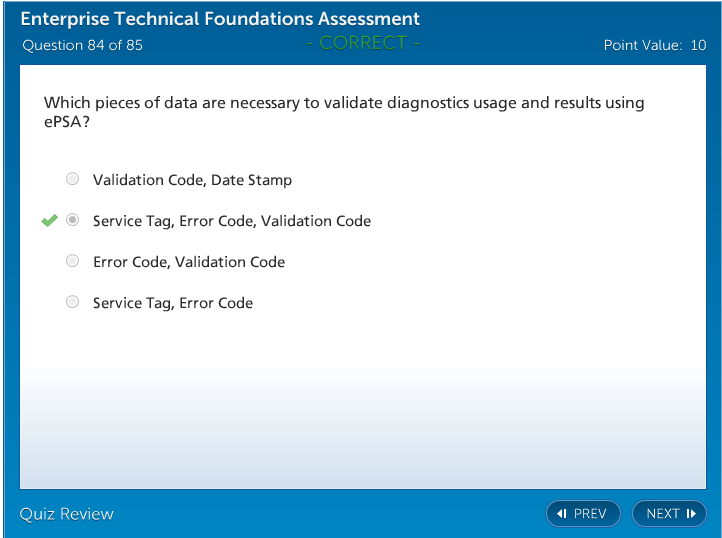This screenshot has height=538, width=722.
Task: Select radio button for "Service Tag, Error Code, Validation Code"
Action: [72, 221]
